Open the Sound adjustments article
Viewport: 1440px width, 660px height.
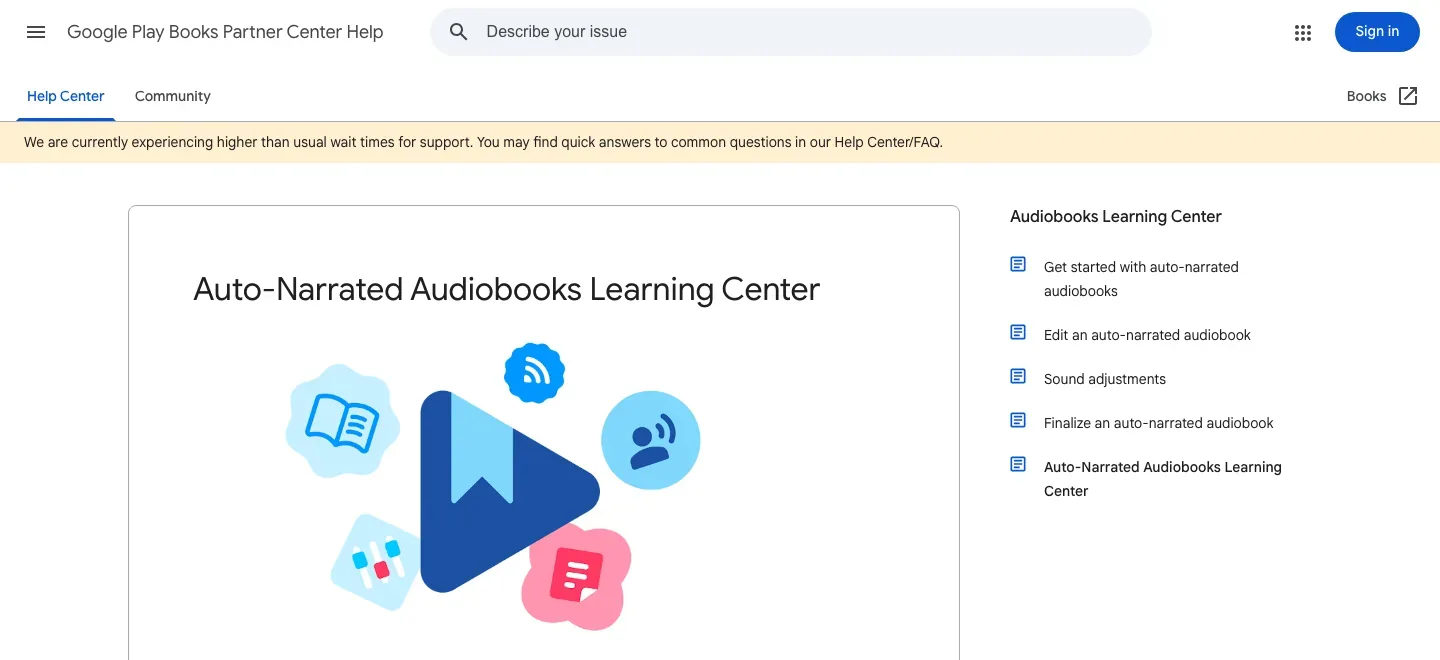pos(1105,379)
